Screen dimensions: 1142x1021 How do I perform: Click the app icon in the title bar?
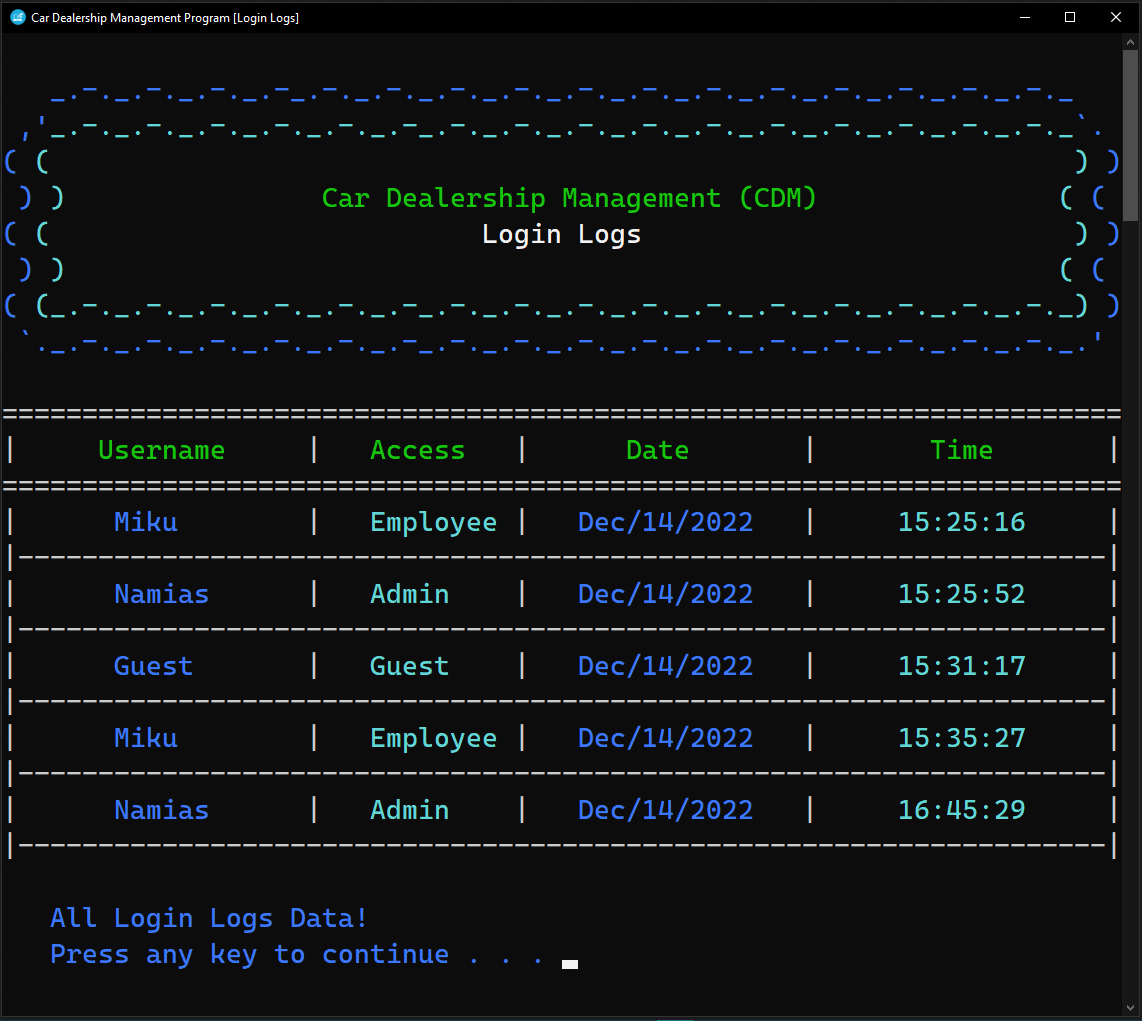(x=17, y=17)
